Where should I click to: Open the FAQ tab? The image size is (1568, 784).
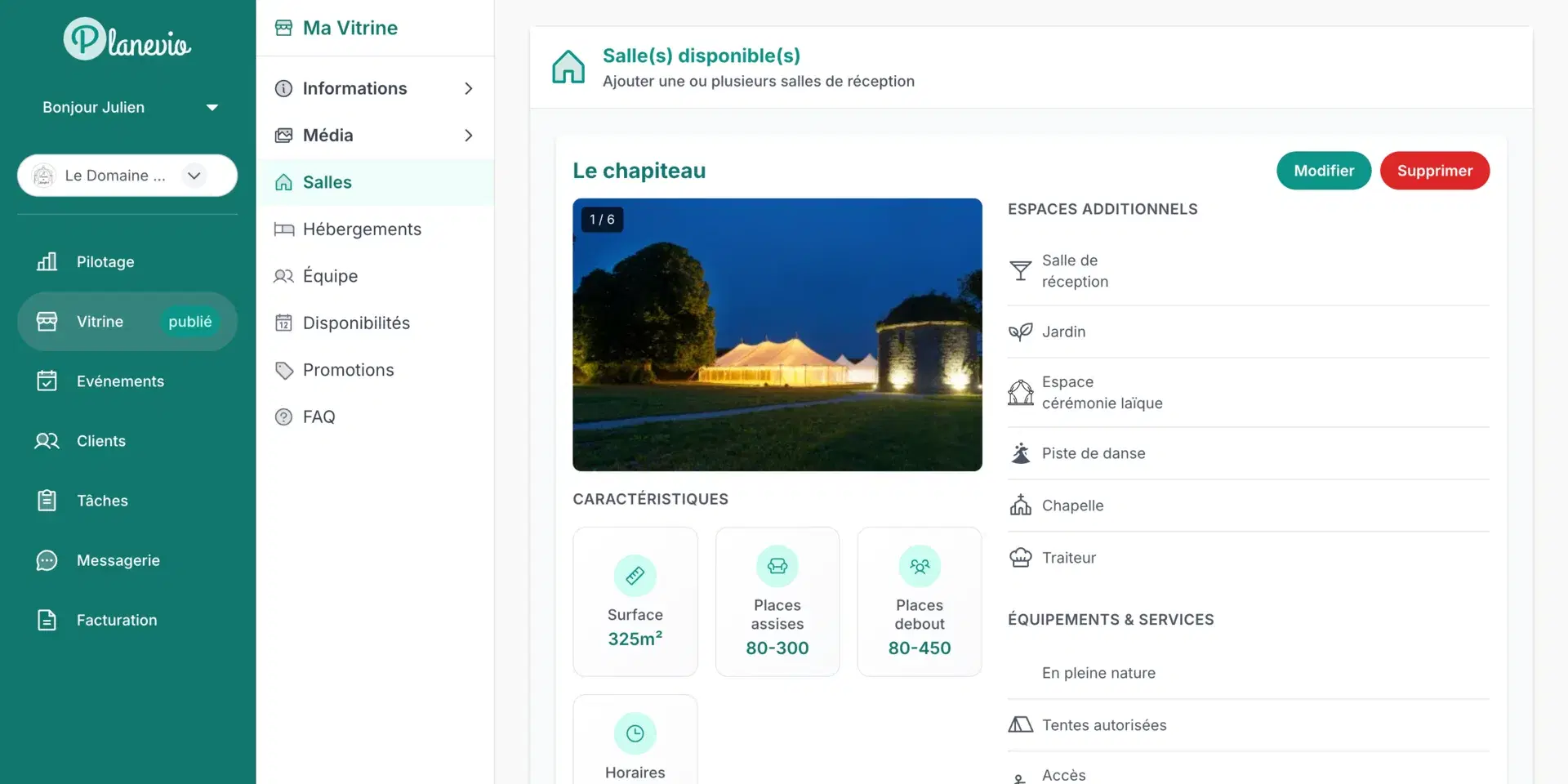pos(375,416)
